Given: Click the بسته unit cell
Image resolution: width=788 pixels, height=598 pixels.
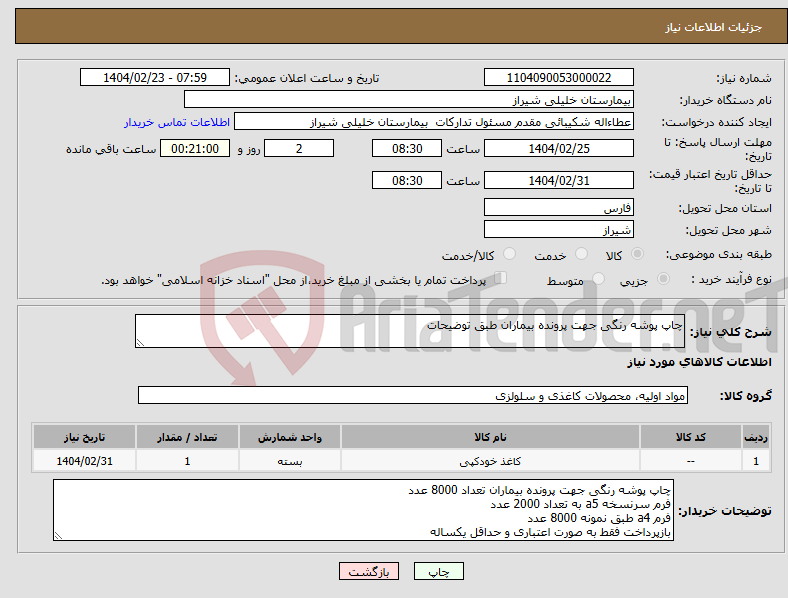Looking at the screenshot, I should (x=290, y=461).
